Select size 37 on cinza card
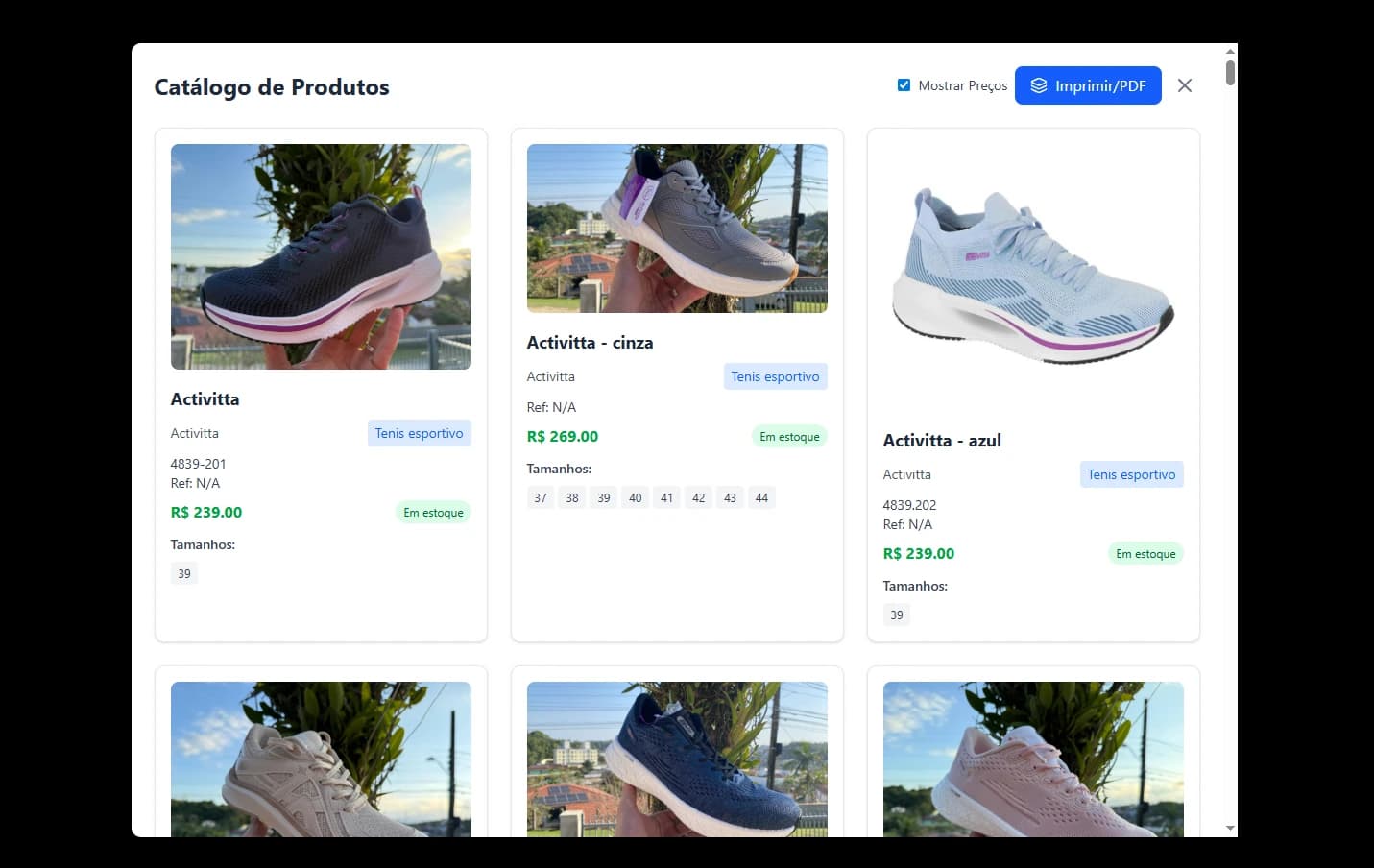Viewport: 1374px width, 868px height. click(541, 497)
